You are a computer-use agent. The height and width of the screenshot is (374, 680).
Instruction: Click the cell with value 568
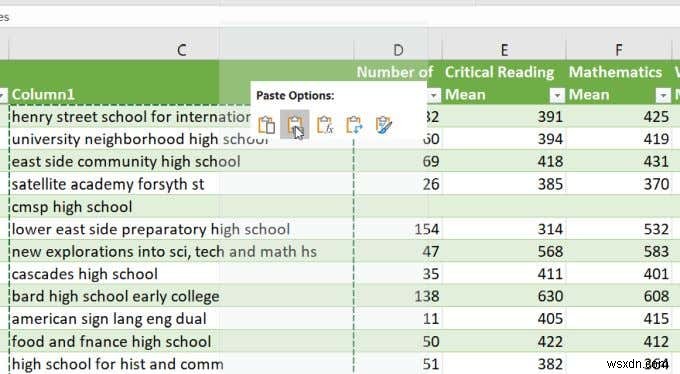coord(504,252)
